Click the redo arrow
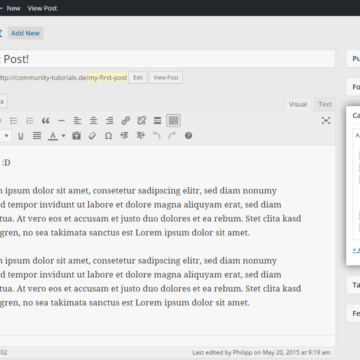The height and width of the screenshot is (360, 360). pyautogui.click(x=172, y=136)
